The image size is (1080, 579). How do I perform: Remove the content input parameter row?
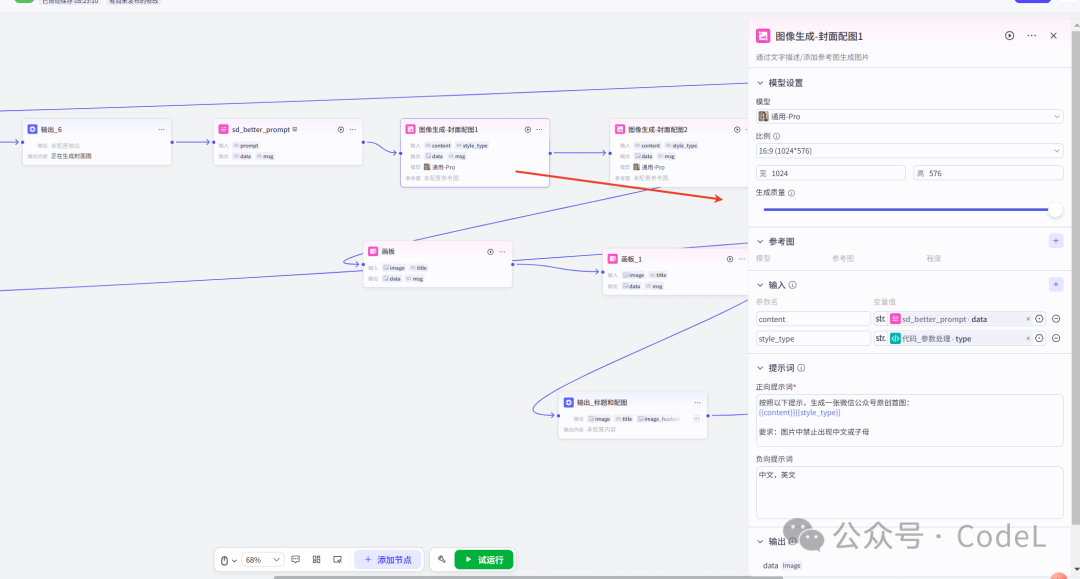(1056, 319)
